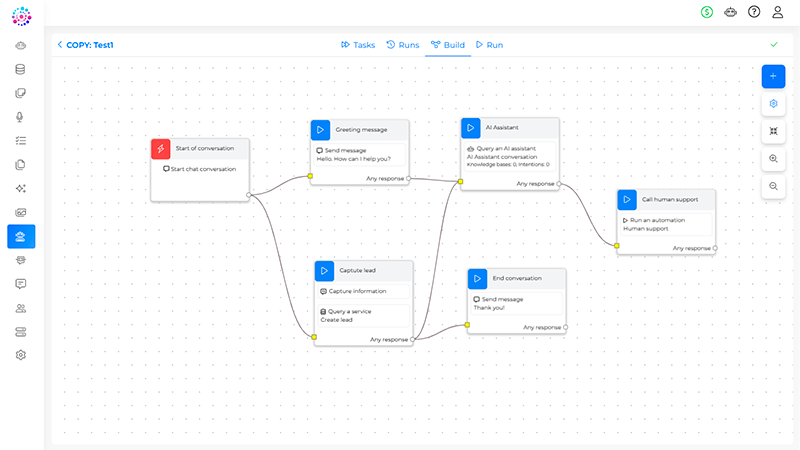The height and width of the screenshot is (450, 800).
Task: Open the canvas settings gear button
Action: point(773,104)
